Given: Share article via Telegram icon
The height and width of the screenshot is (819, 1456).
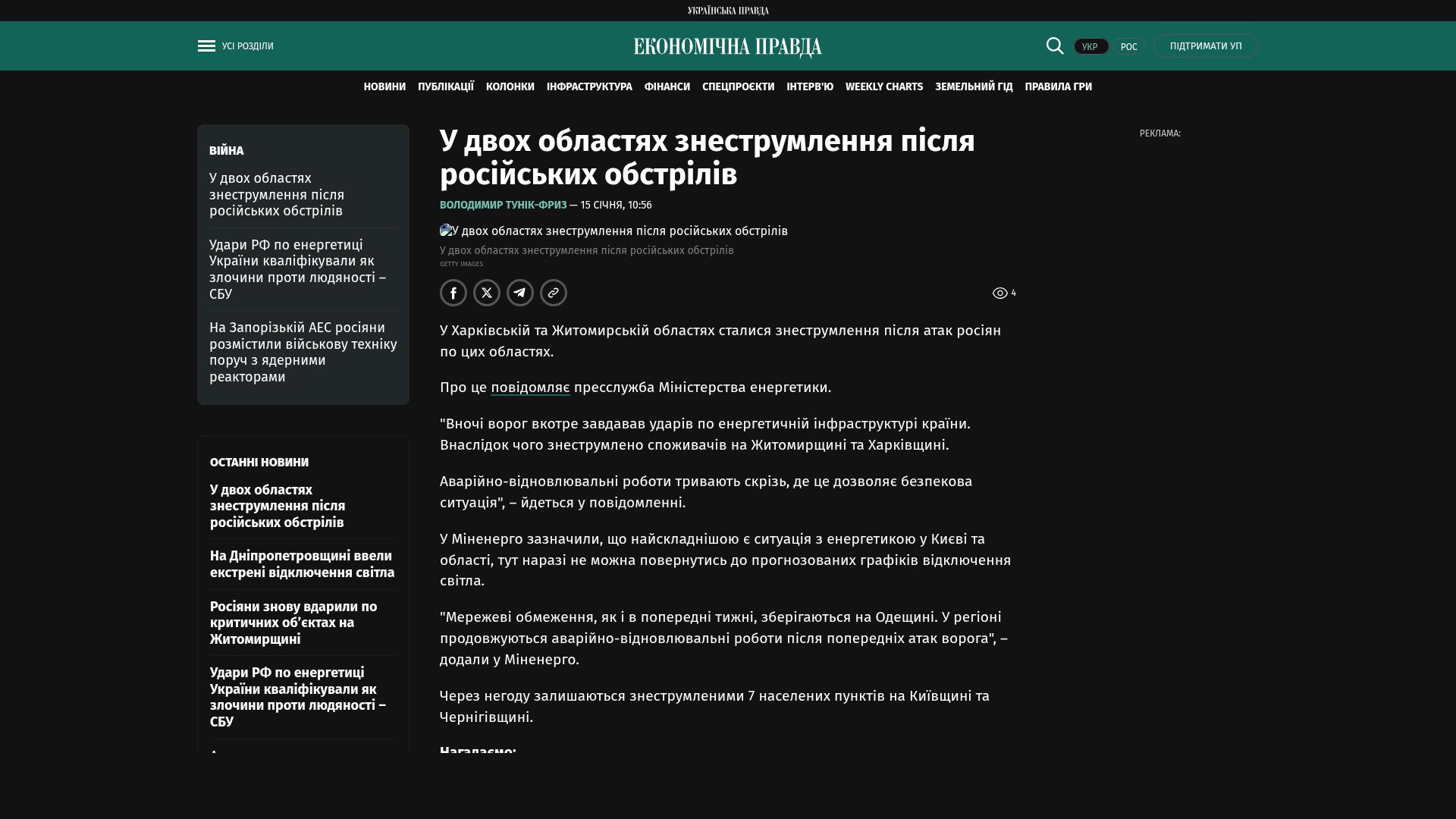Looking at the screenshot, I should (x=520, y=293).
